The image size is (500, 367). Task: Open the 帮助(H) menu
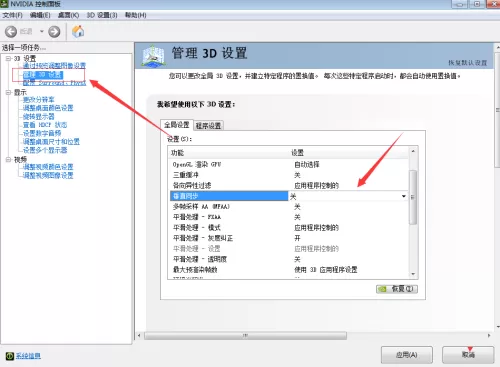[135, 15]
